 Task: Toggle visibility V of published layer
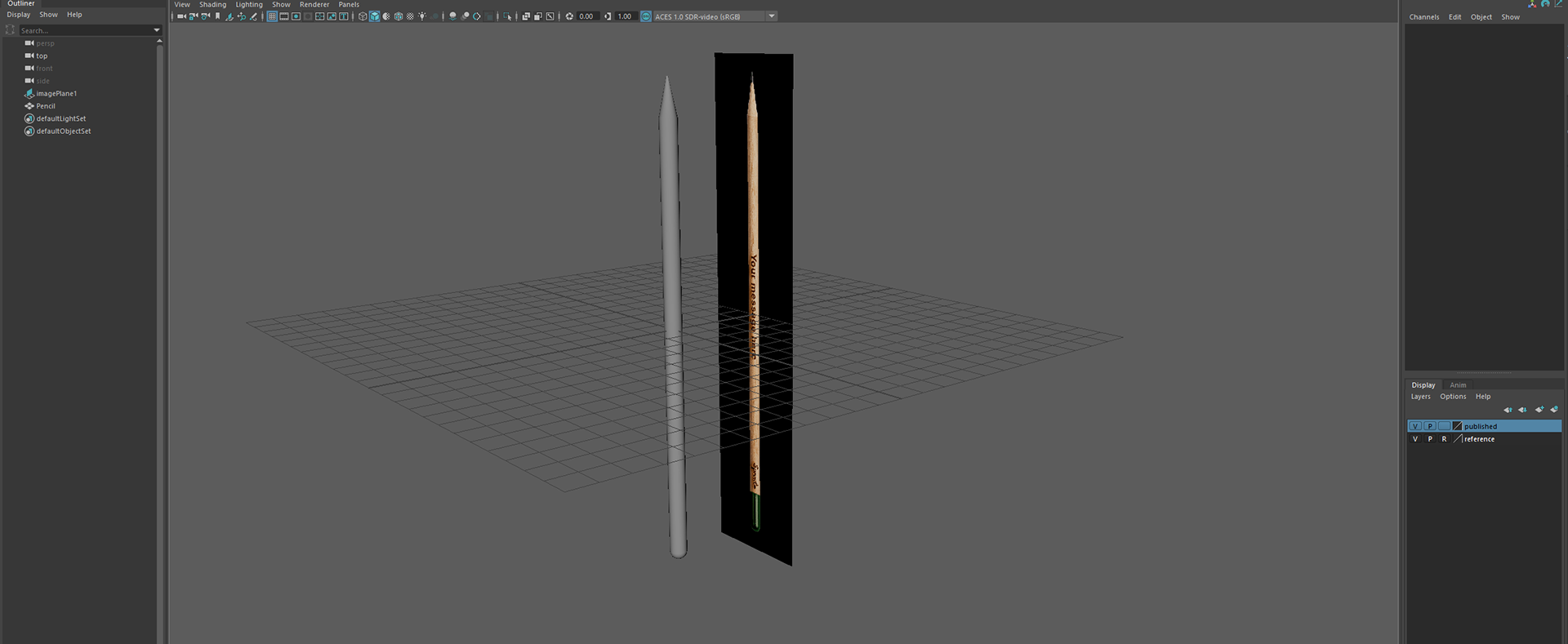click(x=1415, y=426)
